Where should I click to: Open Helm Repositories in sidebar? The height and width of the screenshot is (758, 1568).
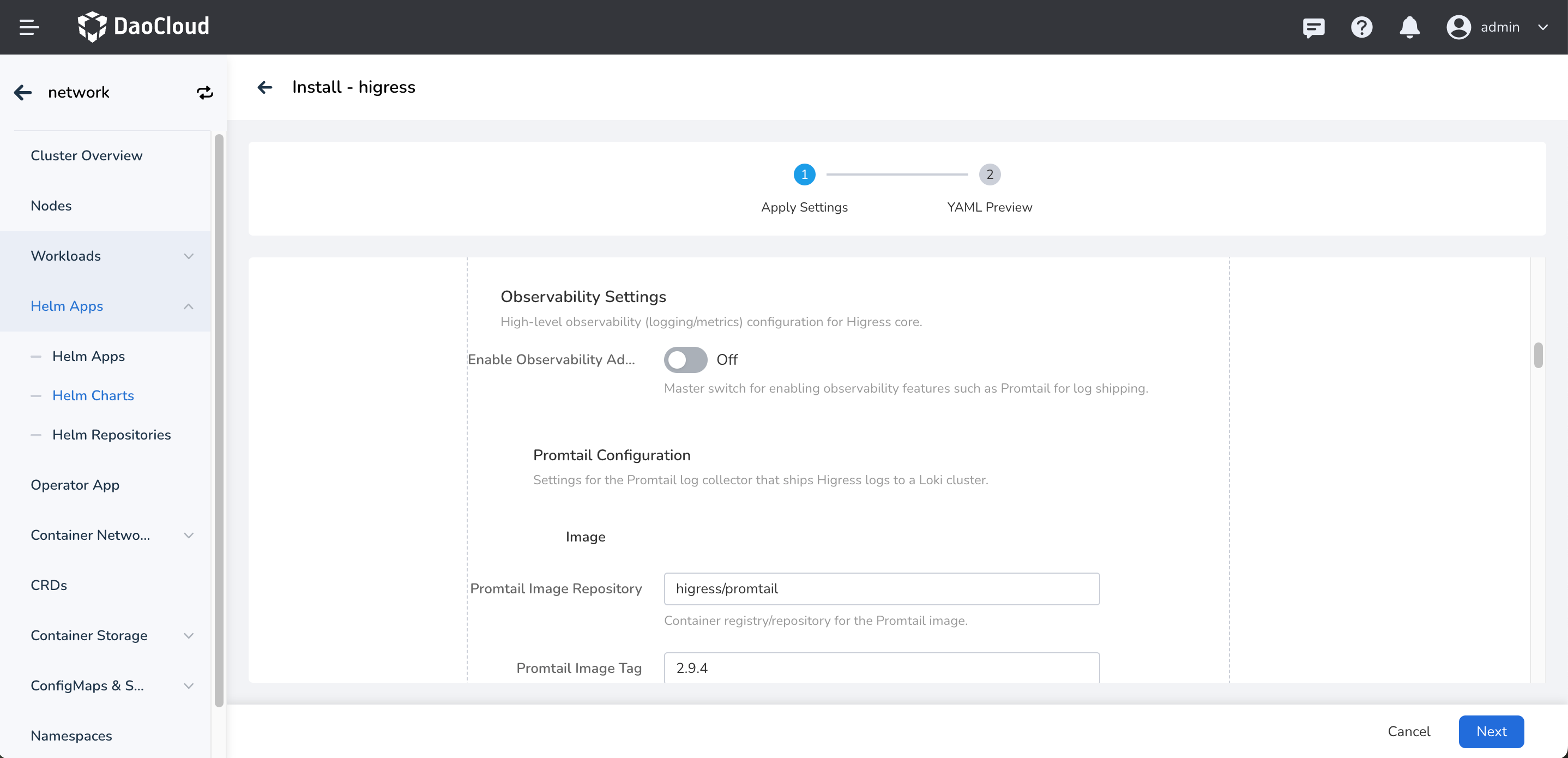(111, 435)
